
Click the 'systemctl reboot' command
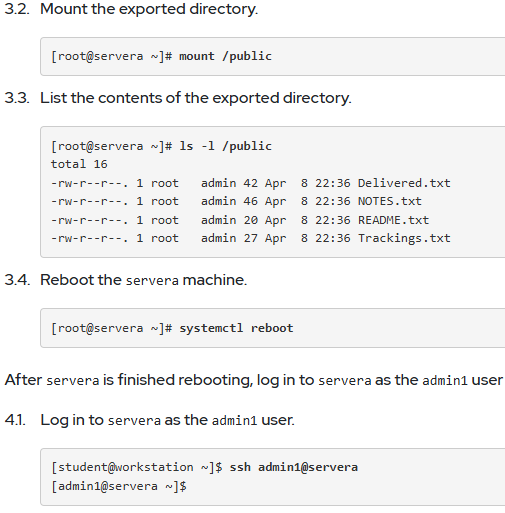pos(236,328)
